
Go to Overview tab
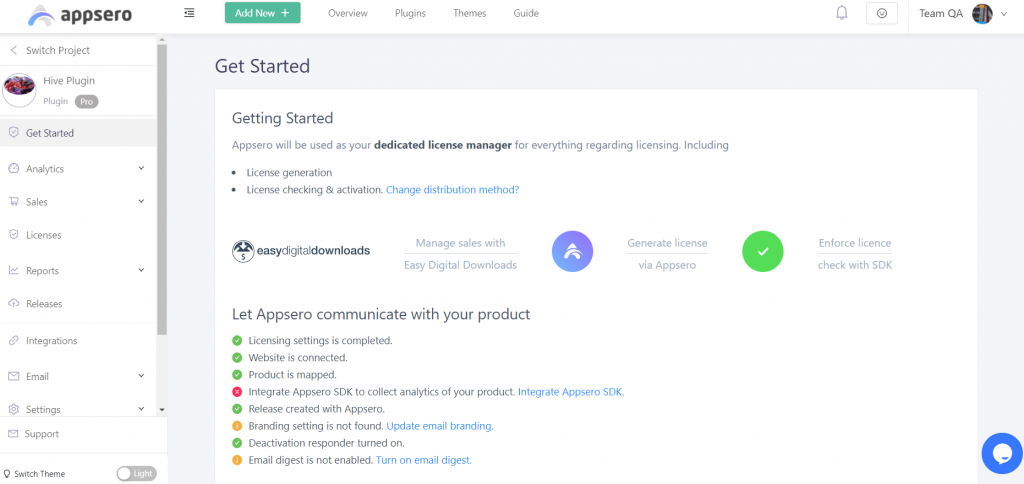tap(347, 13)
